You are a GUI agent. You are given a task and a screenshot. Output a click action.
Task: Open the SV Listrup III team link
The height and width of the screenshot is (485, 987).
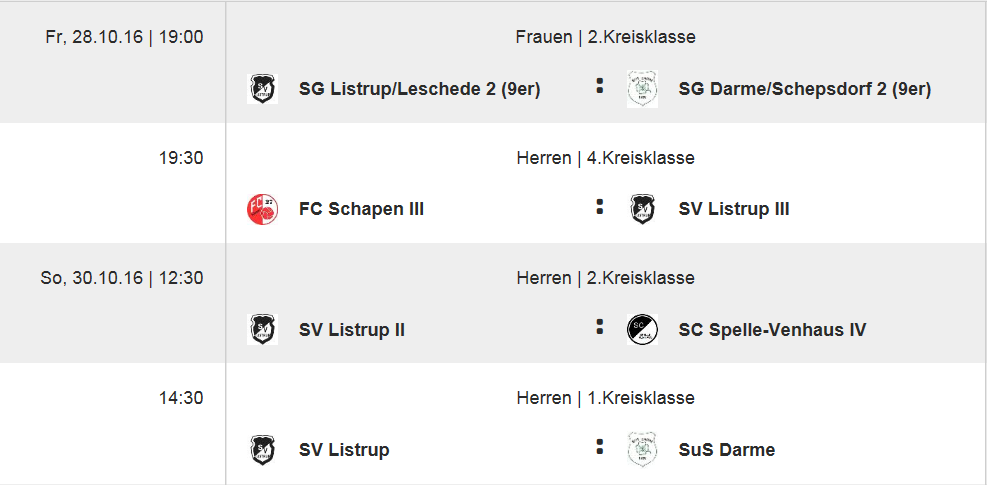(x=734, y=209)
